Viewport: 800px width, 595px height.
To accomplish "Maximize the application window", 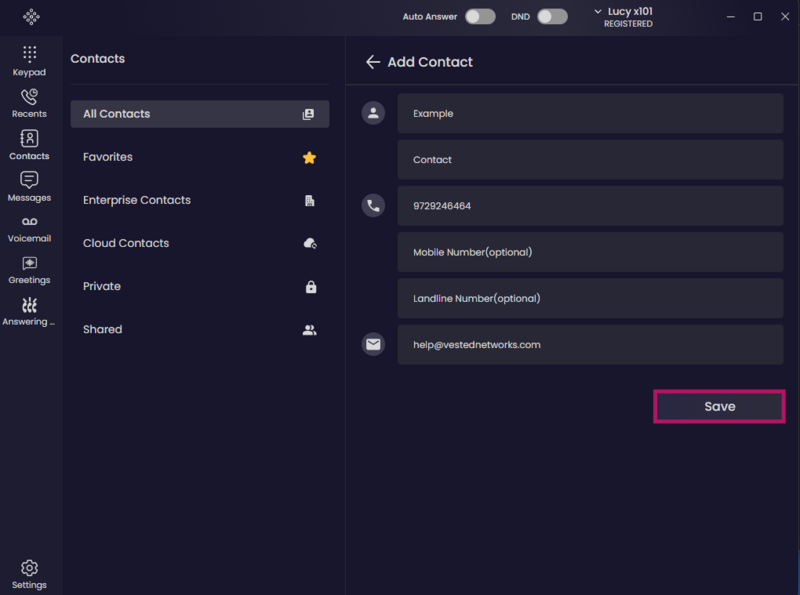I will point(758,17).
